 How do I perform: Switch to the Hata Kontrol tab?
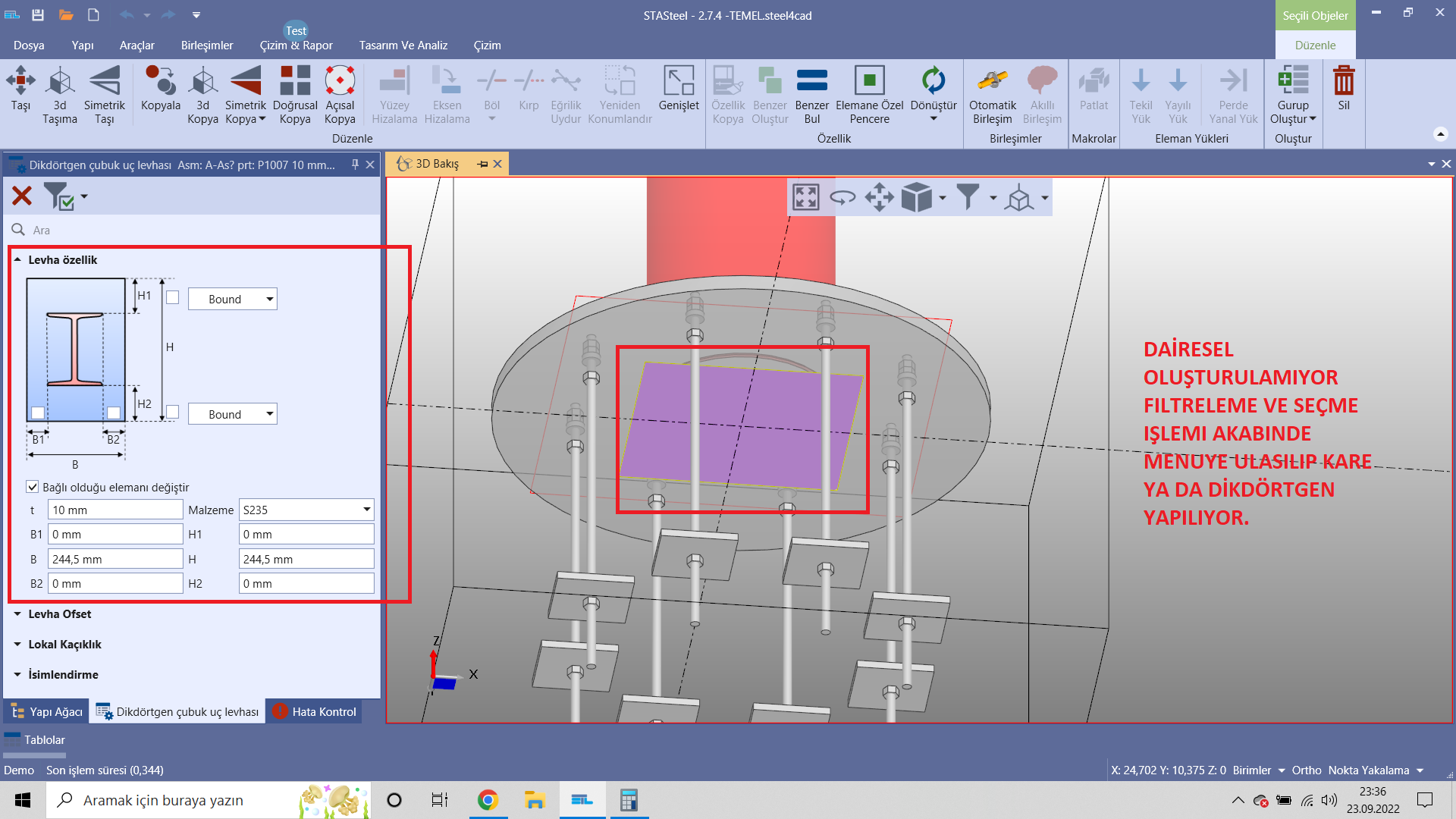[314, 712]
